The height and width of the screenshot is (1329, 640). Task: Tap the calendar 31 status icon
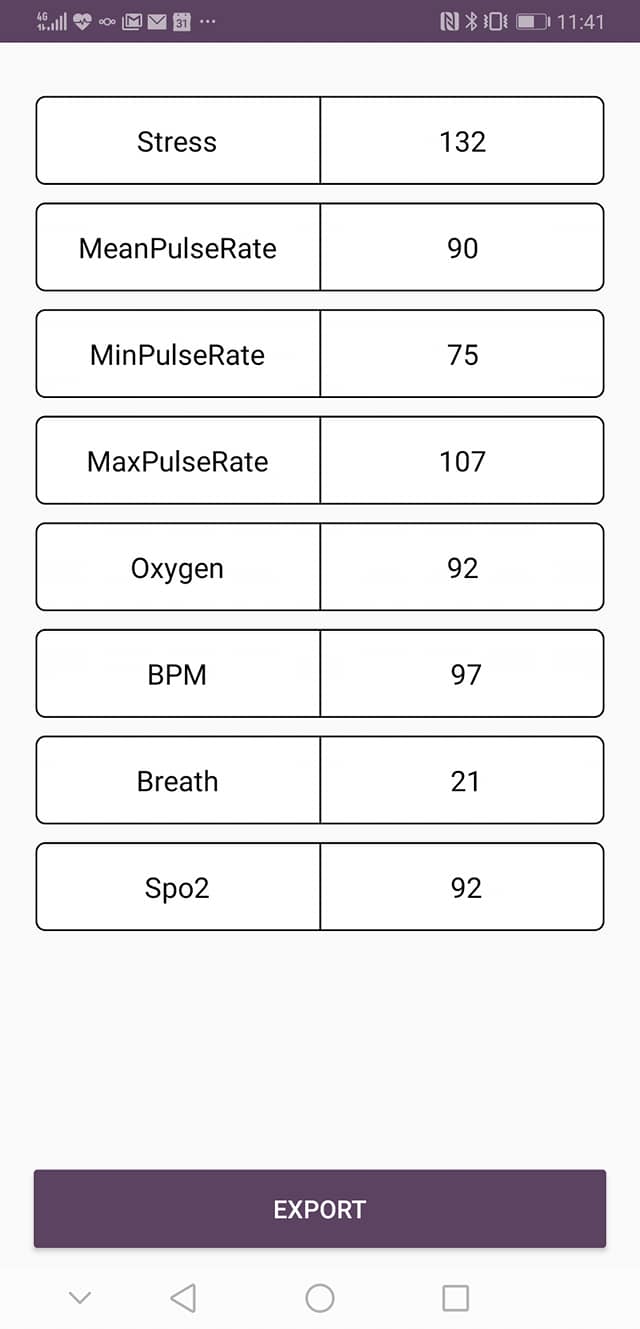(x=182, y=21)
